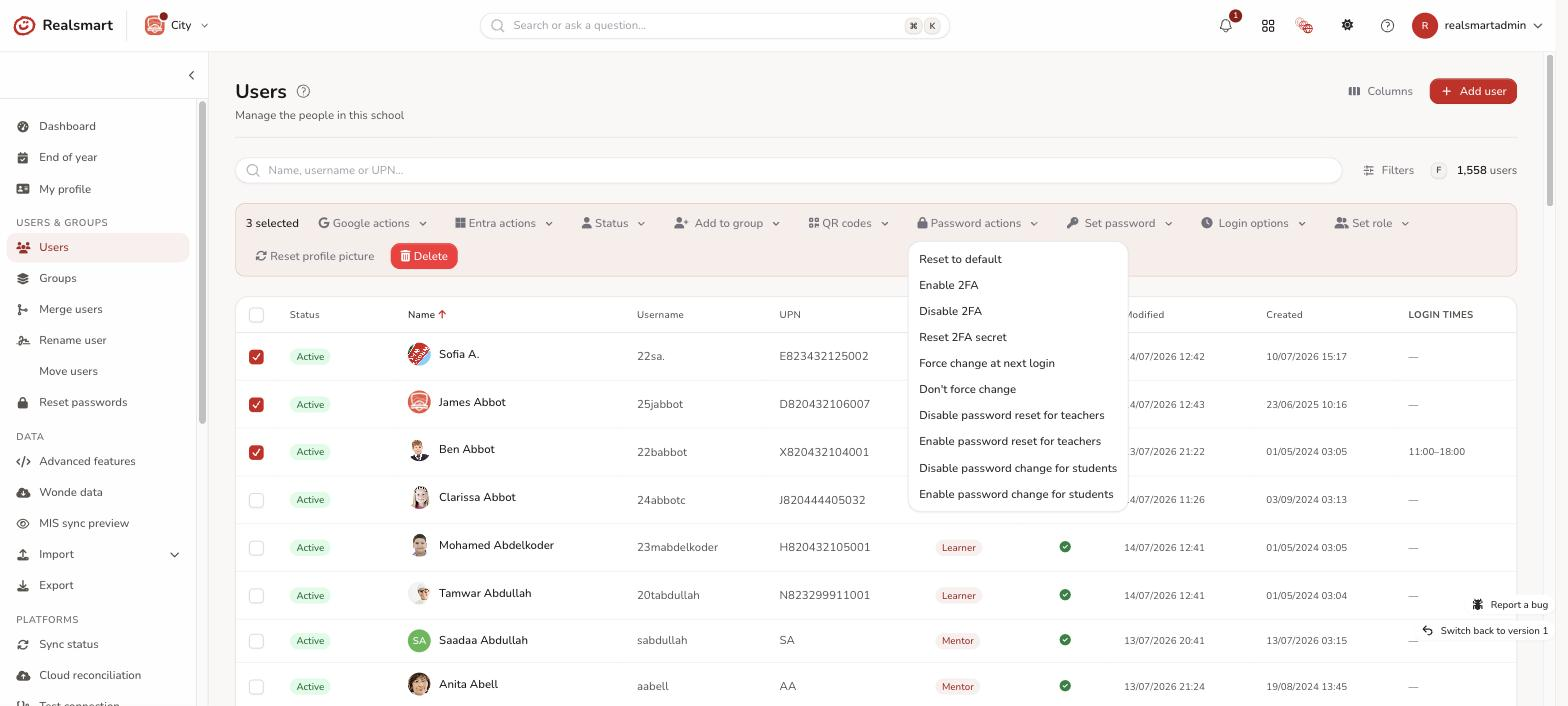1568x706 pixels.
Task: Sort by the Name column header
Action: point(427,314)
